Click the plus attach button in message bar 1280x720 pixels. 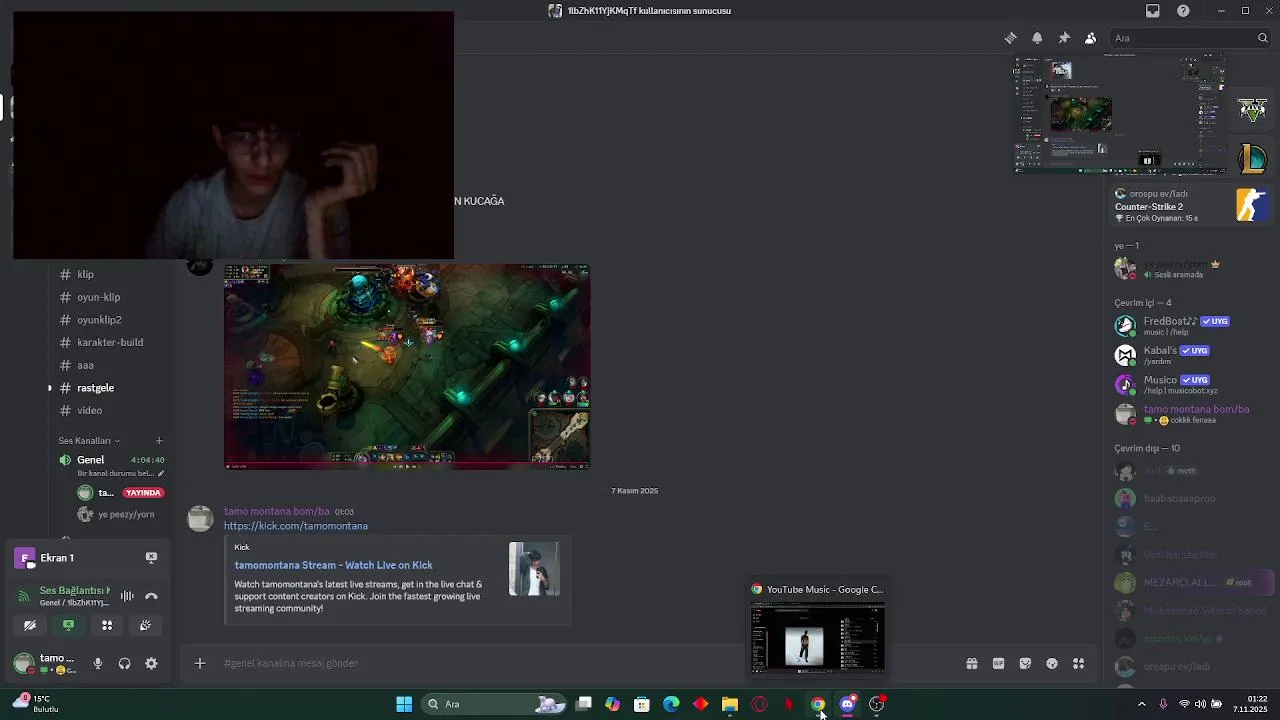[200, 663]
